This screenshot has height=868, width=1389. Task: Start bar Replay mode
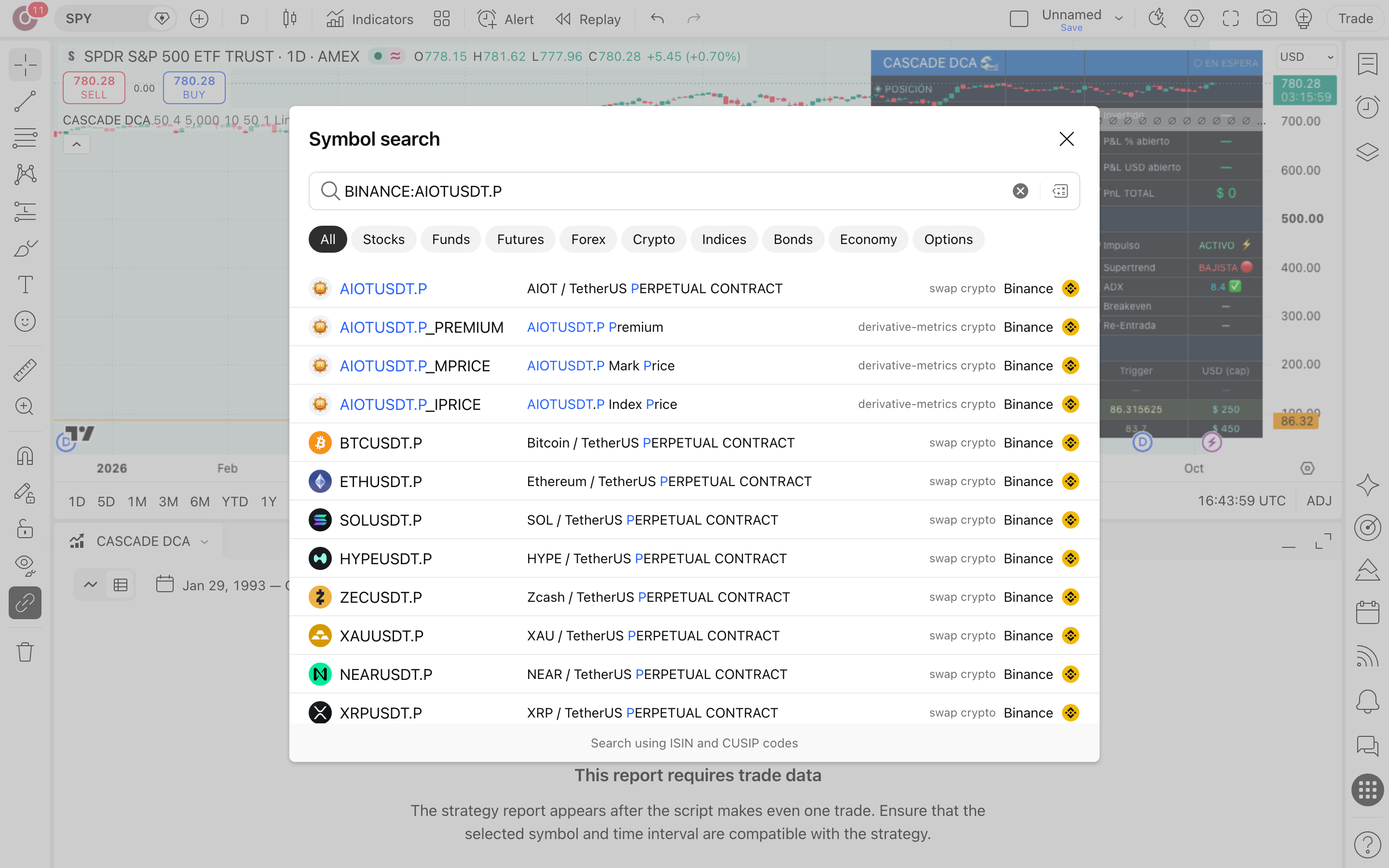click(589, 19)
